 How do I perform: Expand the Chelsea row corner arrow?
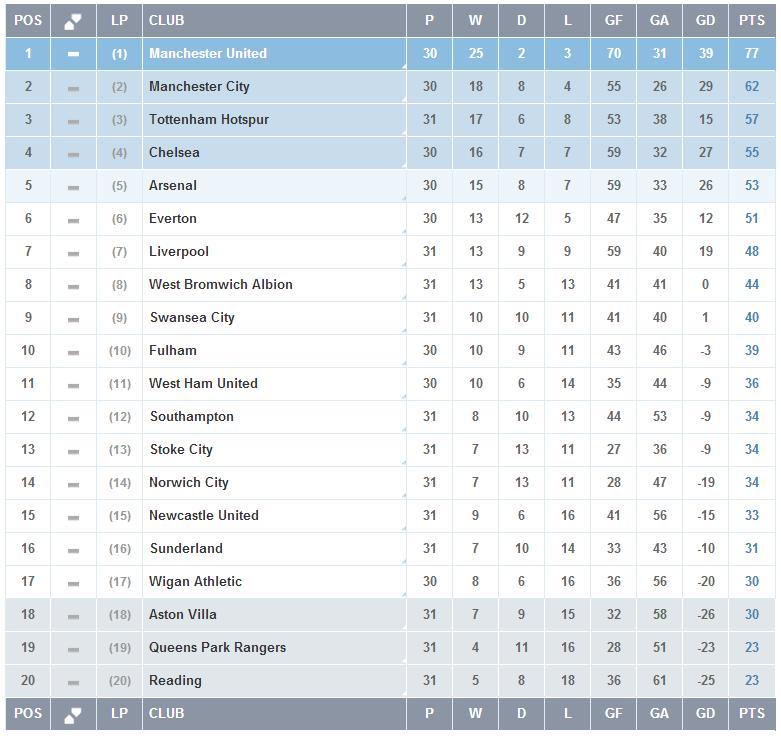(x=402, y=165)
